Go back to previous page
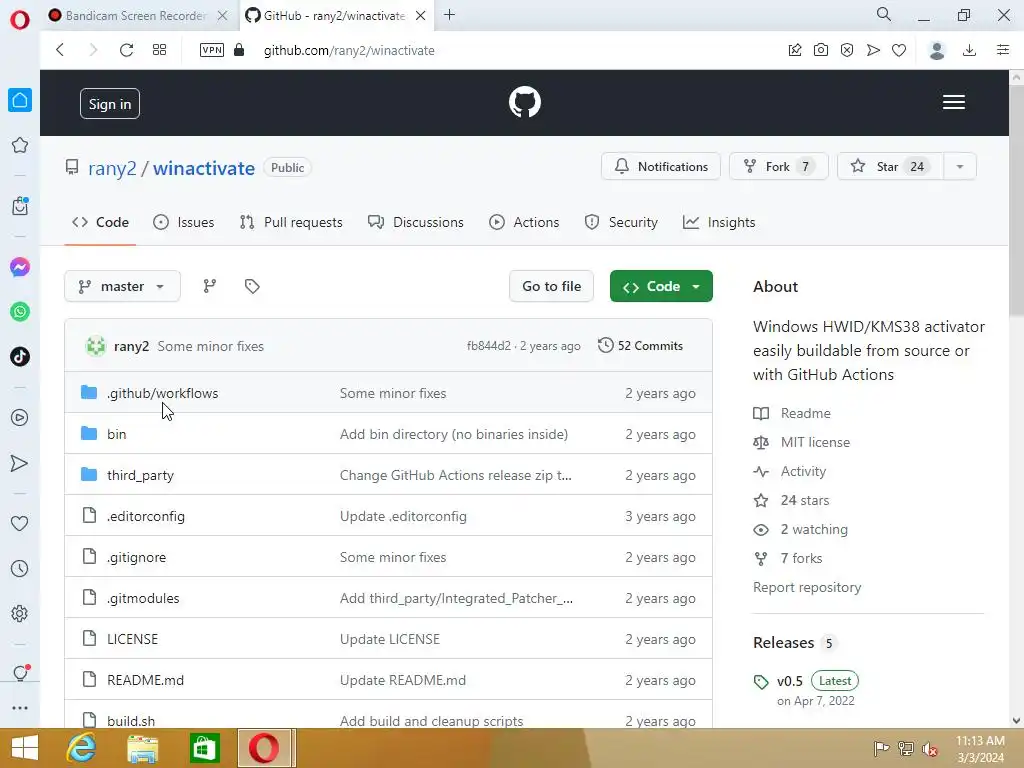Image resolution: width=1024 pixels, height=768 pixels. [x=60, y=50]
